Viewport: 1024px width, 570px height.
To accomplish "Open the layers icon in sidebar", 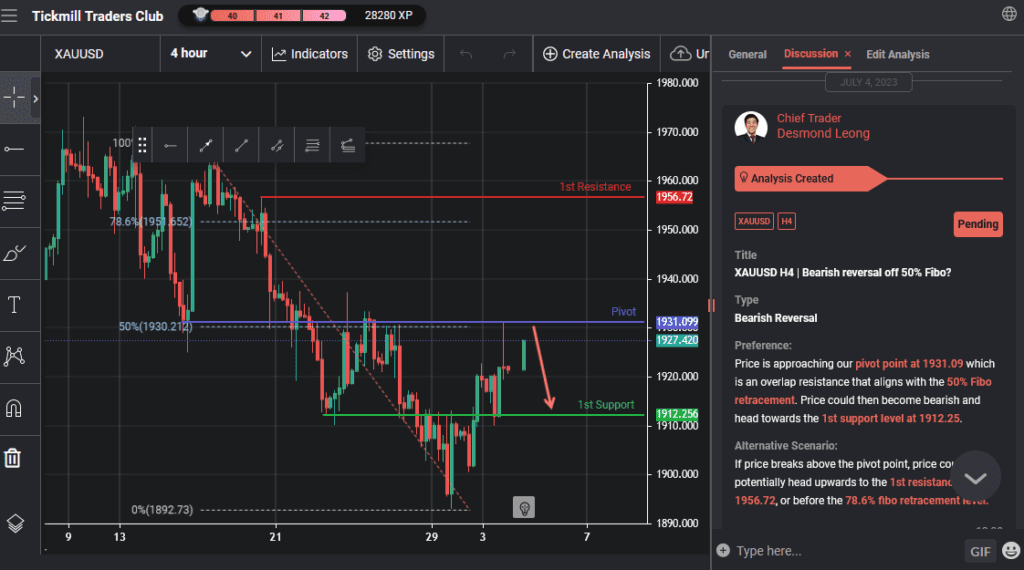I will click(14, 523).
